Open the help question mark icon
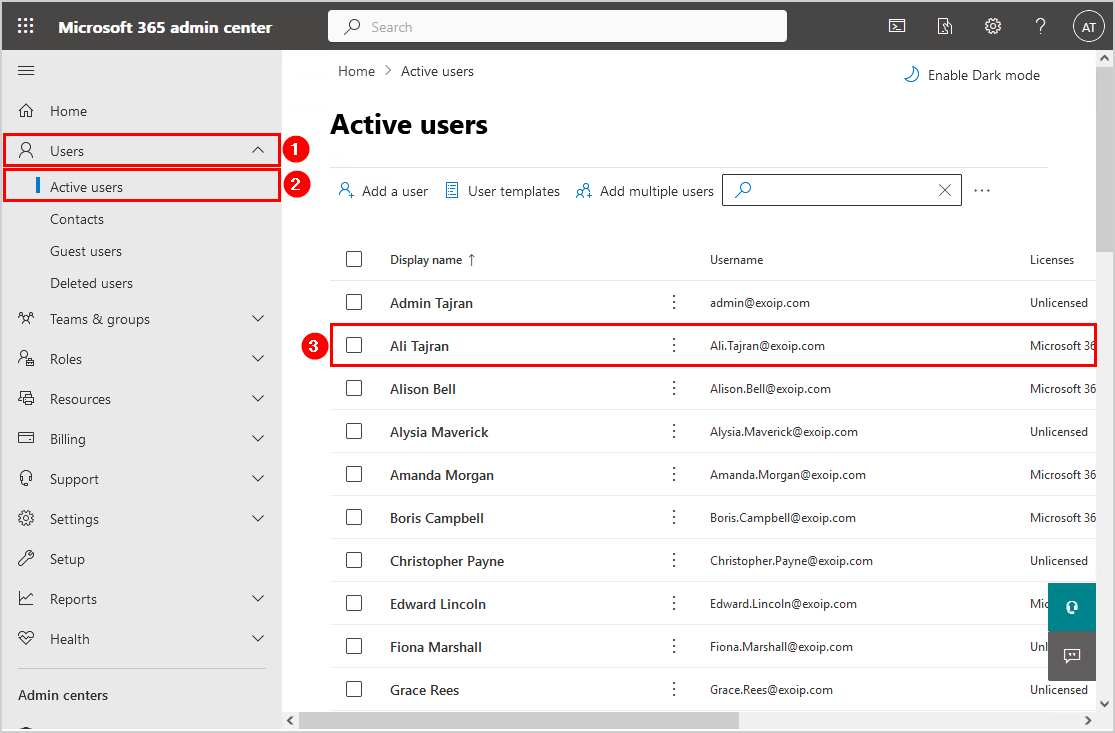 click(x=1040, y=27)
